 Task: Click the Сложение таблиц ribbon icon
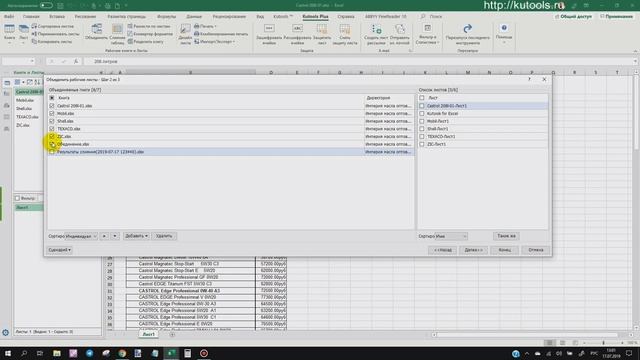[117, 34]
